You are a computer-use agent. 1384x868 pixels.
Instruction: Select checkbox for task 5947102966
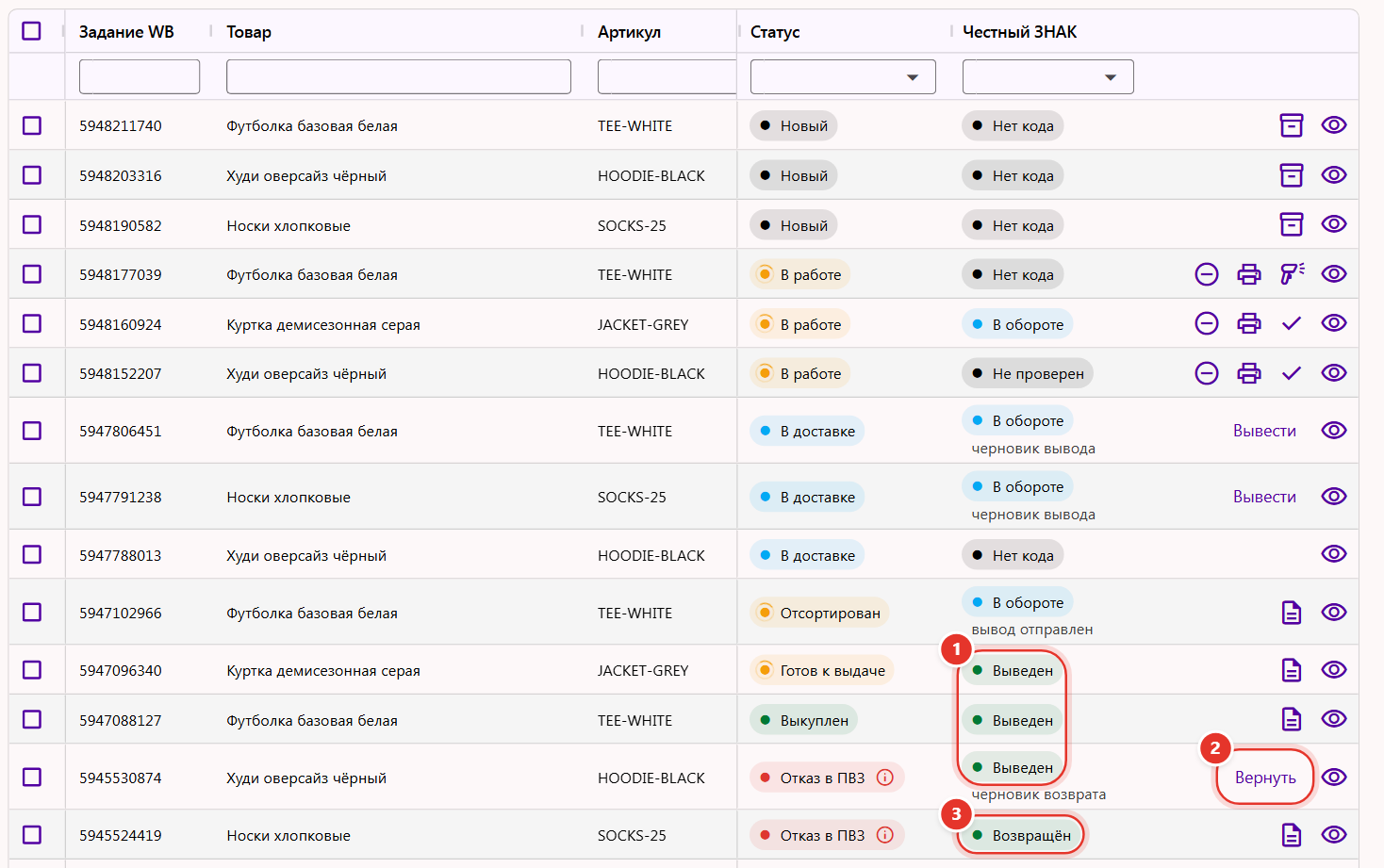click(32, 613)
